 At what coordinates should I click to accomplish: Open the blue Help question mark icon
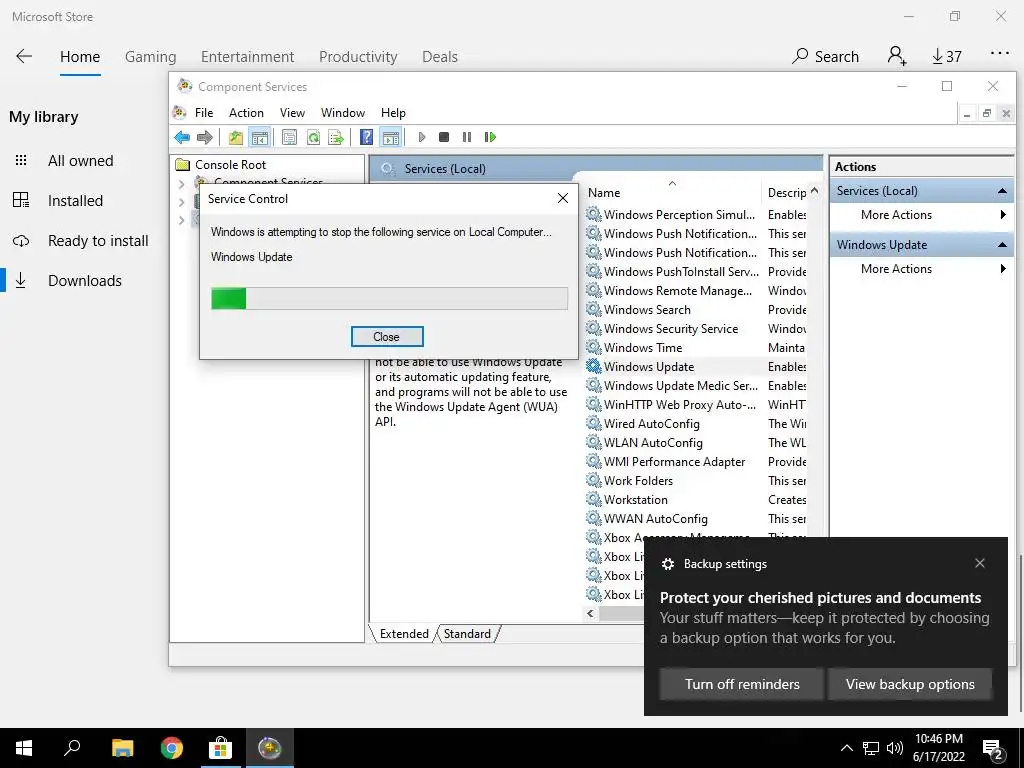point(366,137)
